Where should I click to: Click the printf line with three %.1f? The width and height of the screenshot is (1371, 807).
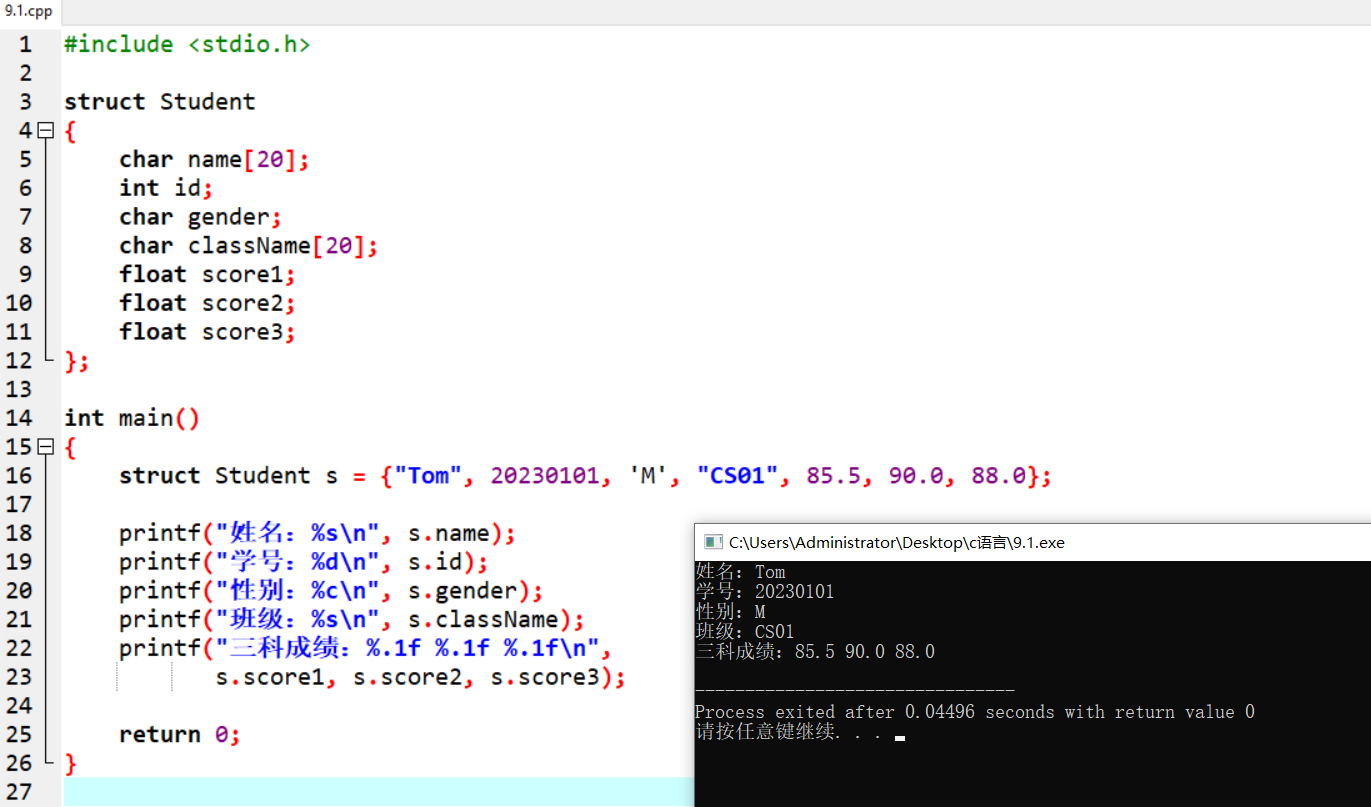[x=365, y=648]
